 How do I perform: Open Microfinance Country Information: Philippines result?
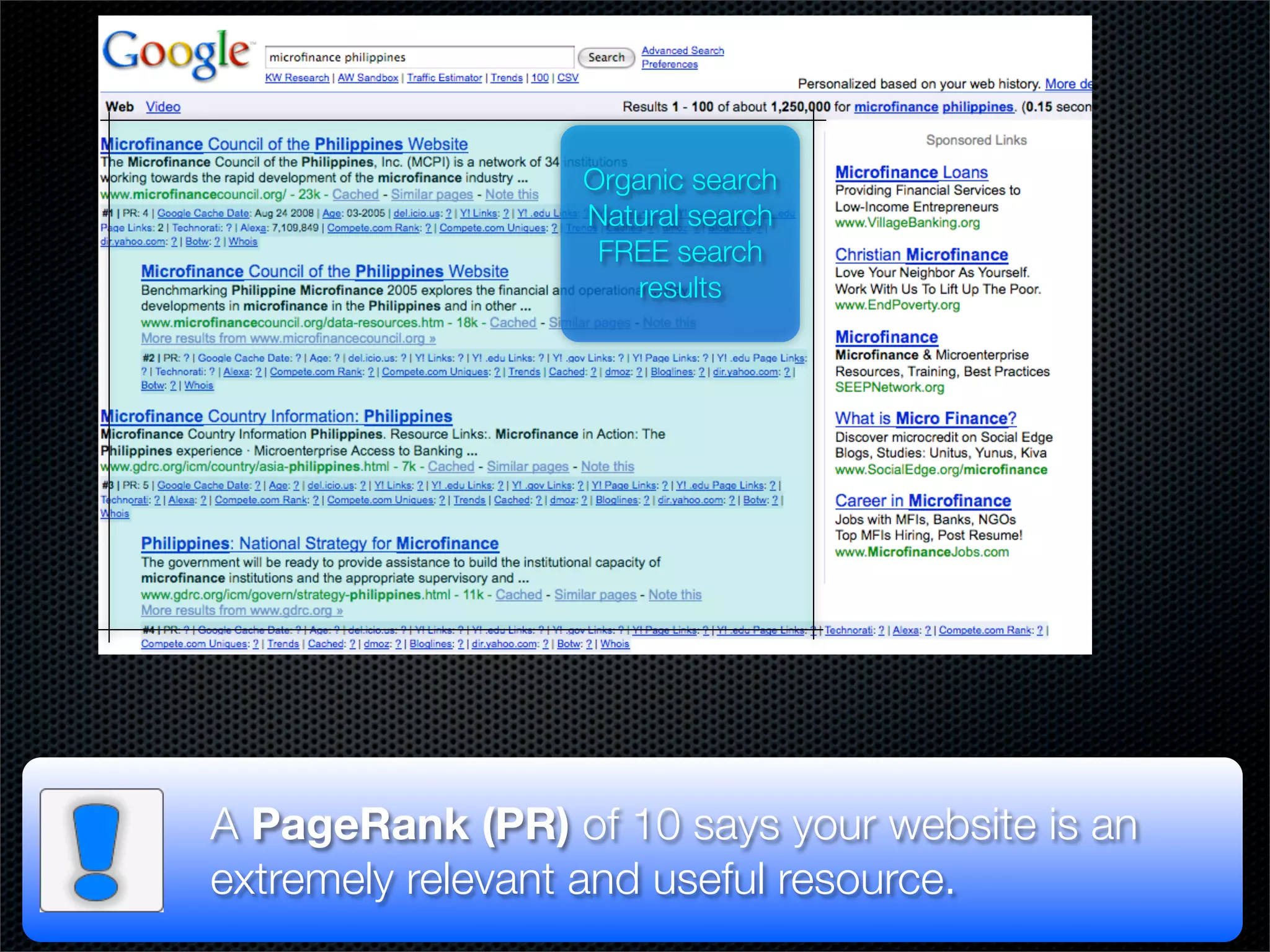pyautogui.click(x=276, y=416)
